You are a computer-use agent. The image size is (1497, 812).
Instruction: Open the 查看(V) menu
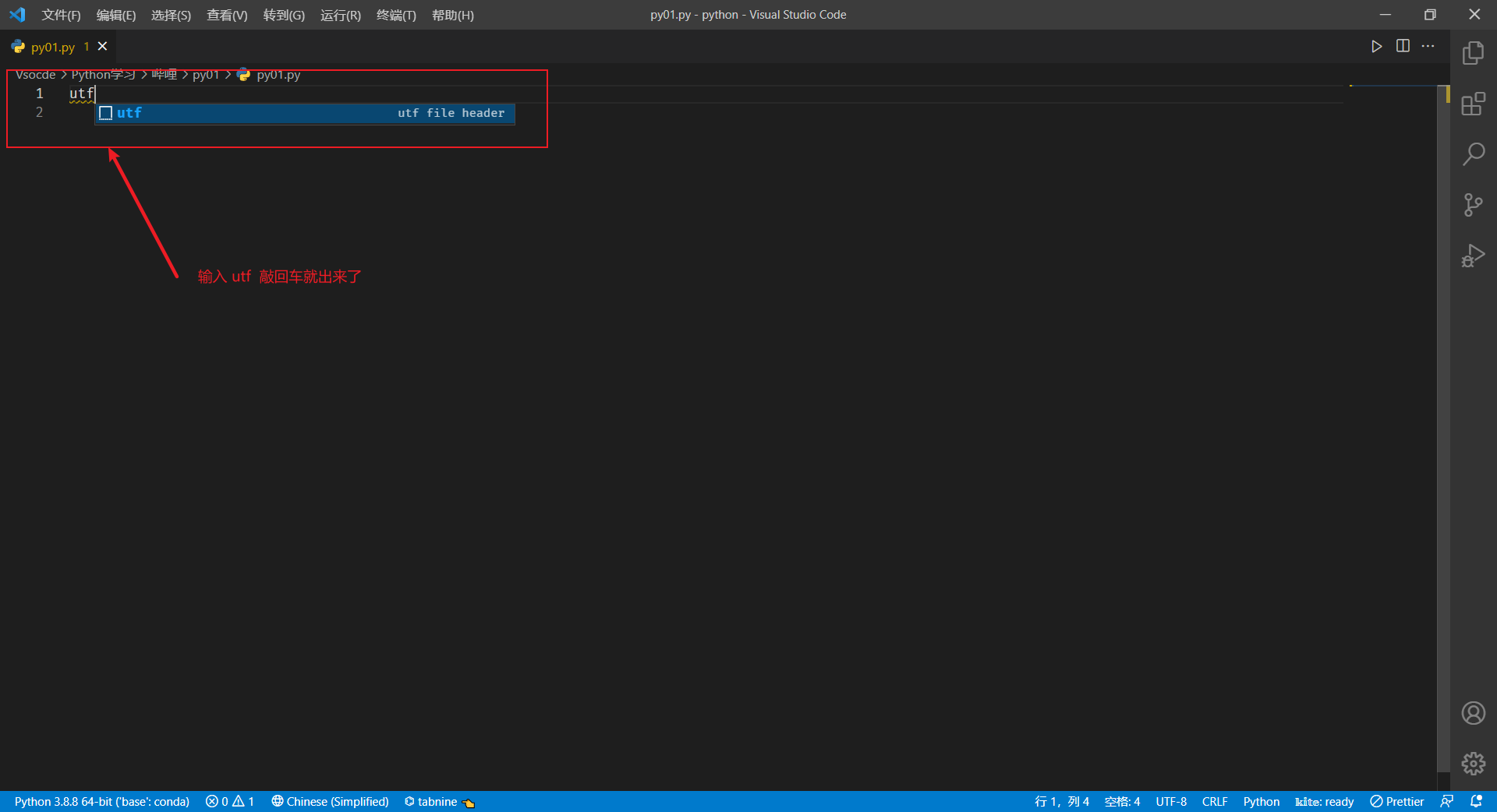(x=227, y=15)
